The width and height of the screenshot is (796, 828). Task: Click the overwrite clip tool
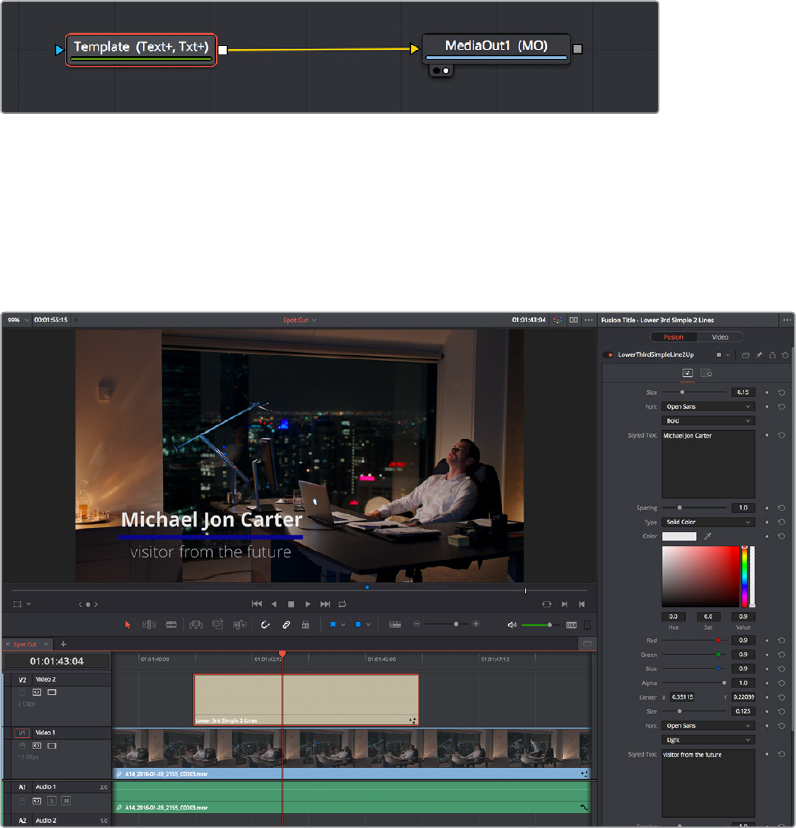(x=218, y=625)
